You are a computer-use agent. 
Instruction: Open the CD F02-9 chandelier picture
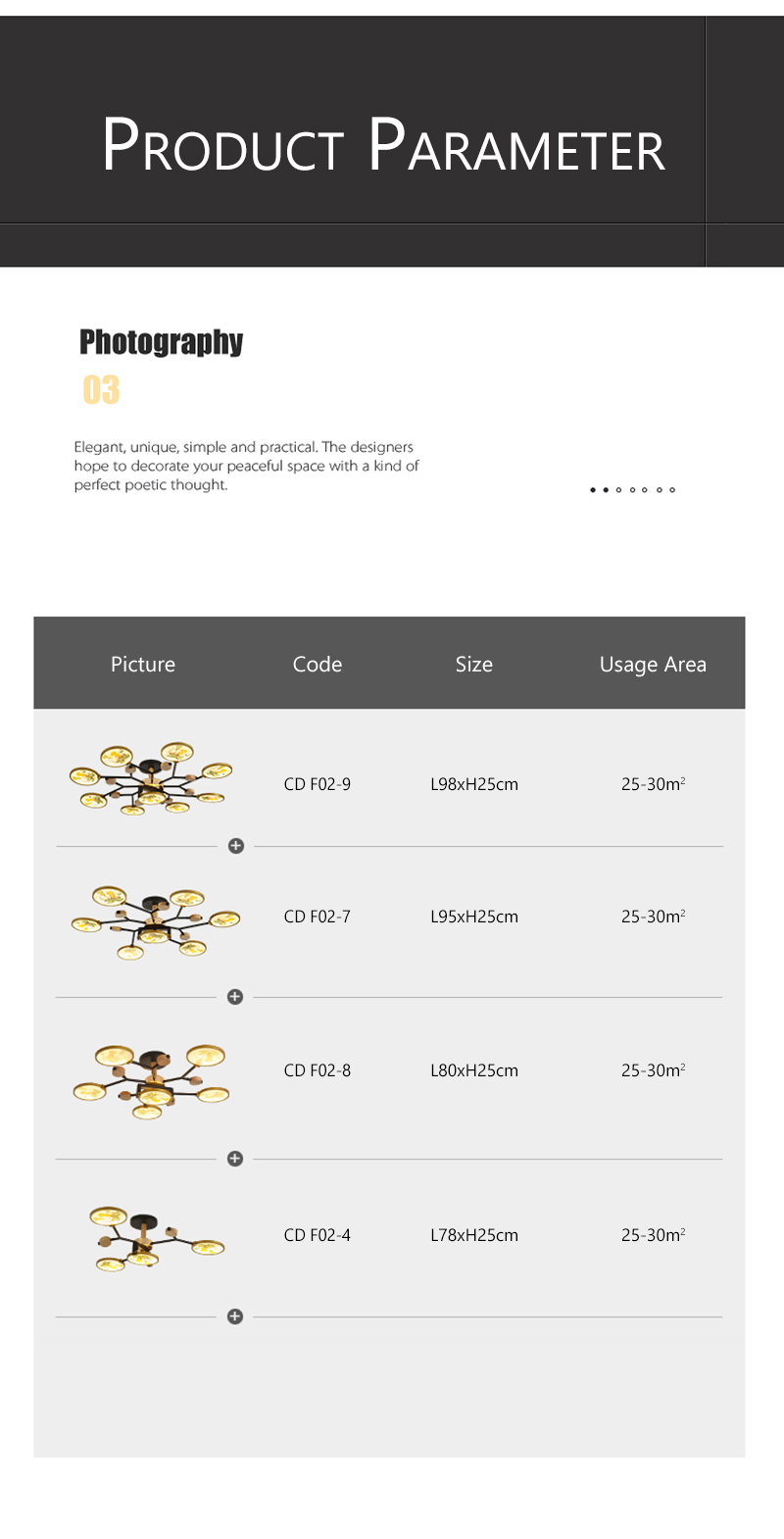[150, 779]
